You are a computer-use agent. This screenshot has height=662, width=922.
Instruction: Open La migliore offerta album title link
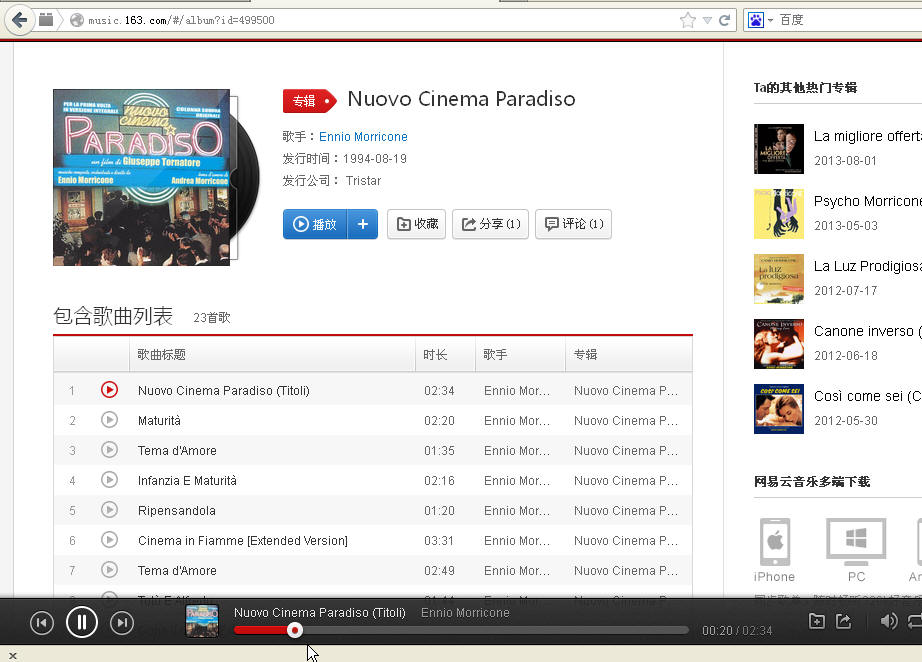[x=868, y=136]
